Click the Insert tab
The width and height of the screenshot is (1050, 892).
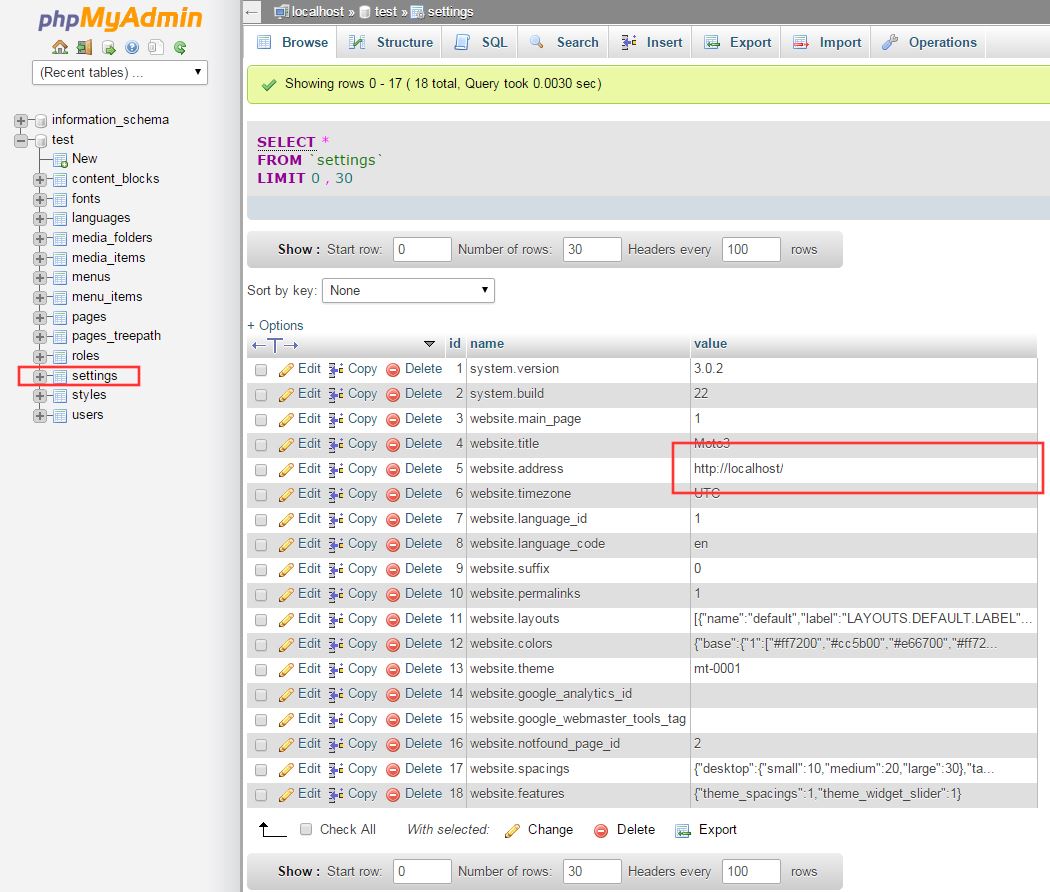(x=651, y=42)
